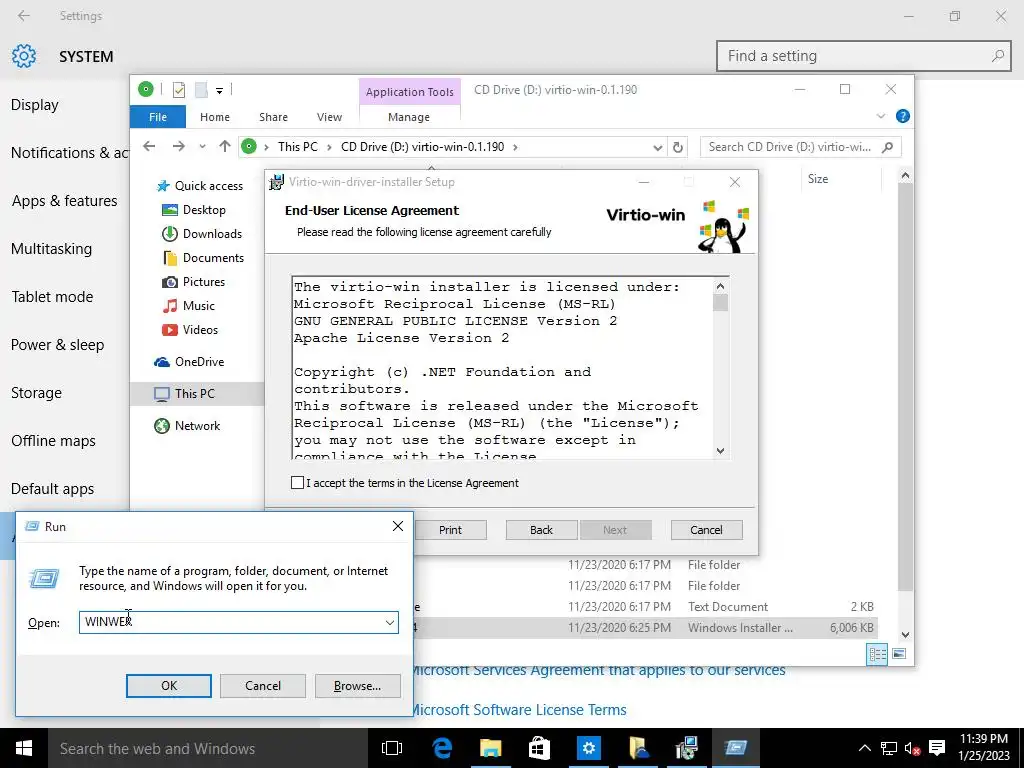Viewport: 1024px width, 768px height.
Task: Open Music in navigation pane
Action: click(188, 306)
